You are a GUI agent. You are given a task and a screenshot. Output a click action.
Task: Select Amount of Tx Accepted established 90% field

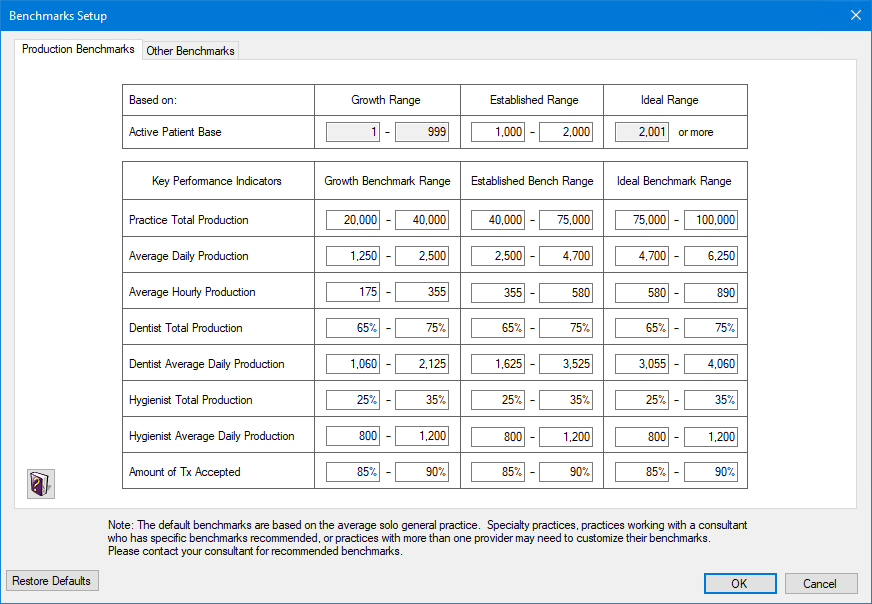[567, 471]
